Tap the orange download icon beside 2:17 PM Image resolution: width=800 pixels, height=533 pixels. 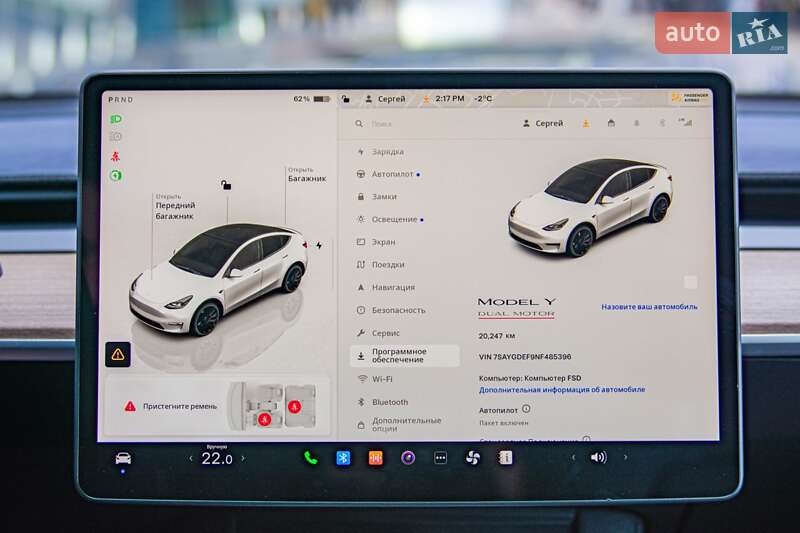click(426, 98)
